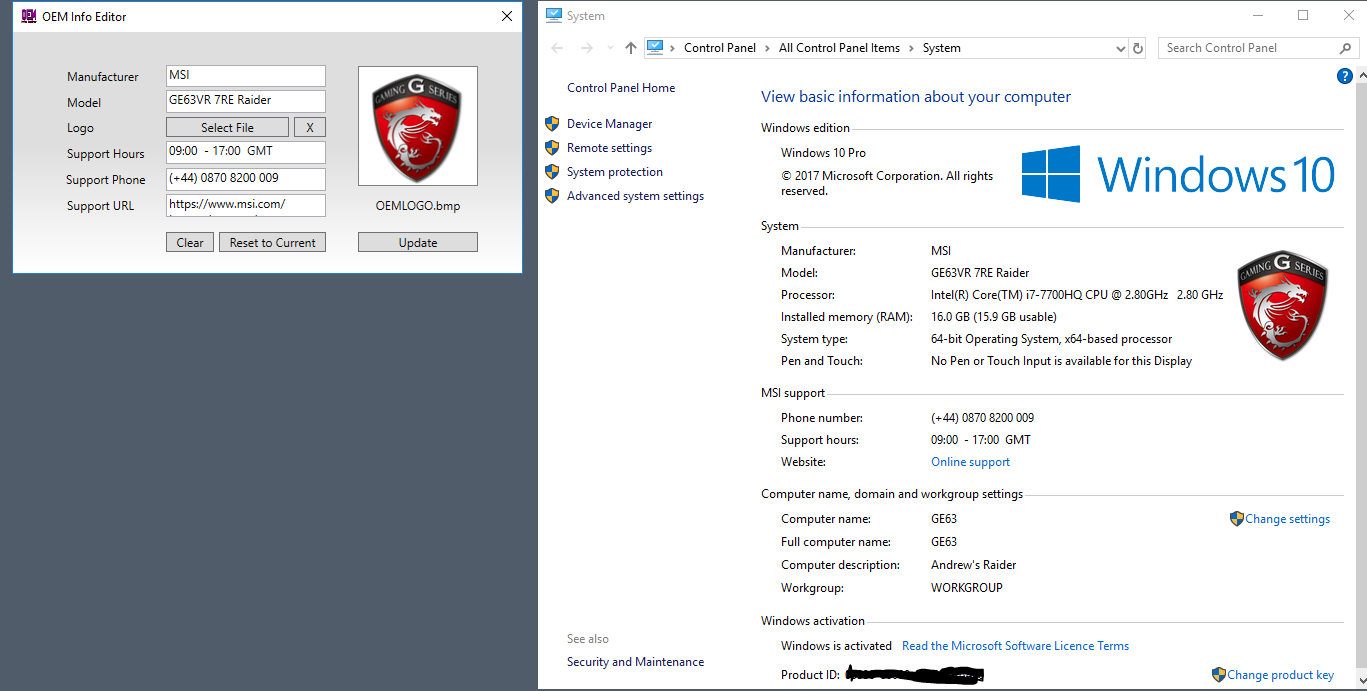Image resolution: width=1367 pixels, height=691 pixels.
Task: Click the address bar computer icon
Action: 655,47
